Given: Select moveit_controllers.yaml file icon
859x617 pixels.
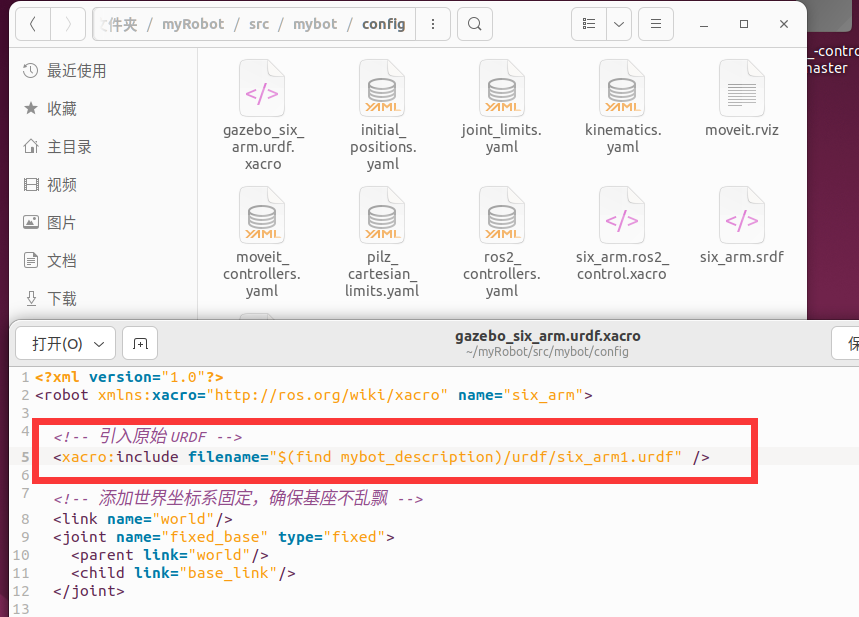Looking at the screenshot, I should coord(262,215).
